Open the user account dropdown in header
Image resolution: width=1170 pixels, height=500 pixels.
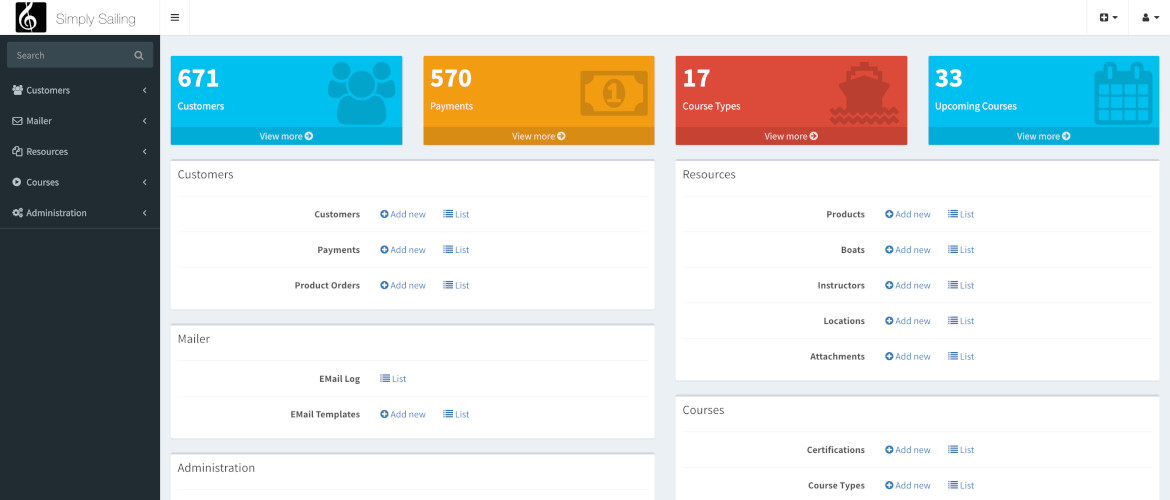[1150, 17]
